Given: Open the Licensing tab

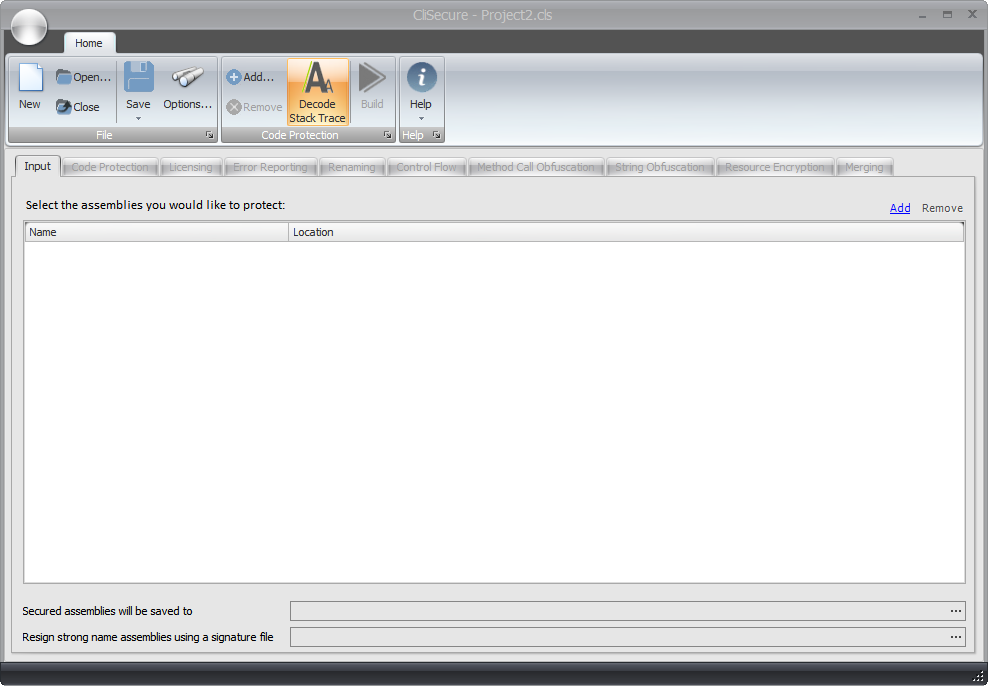Looking at the screenshot, I should (x=191, y=167).
